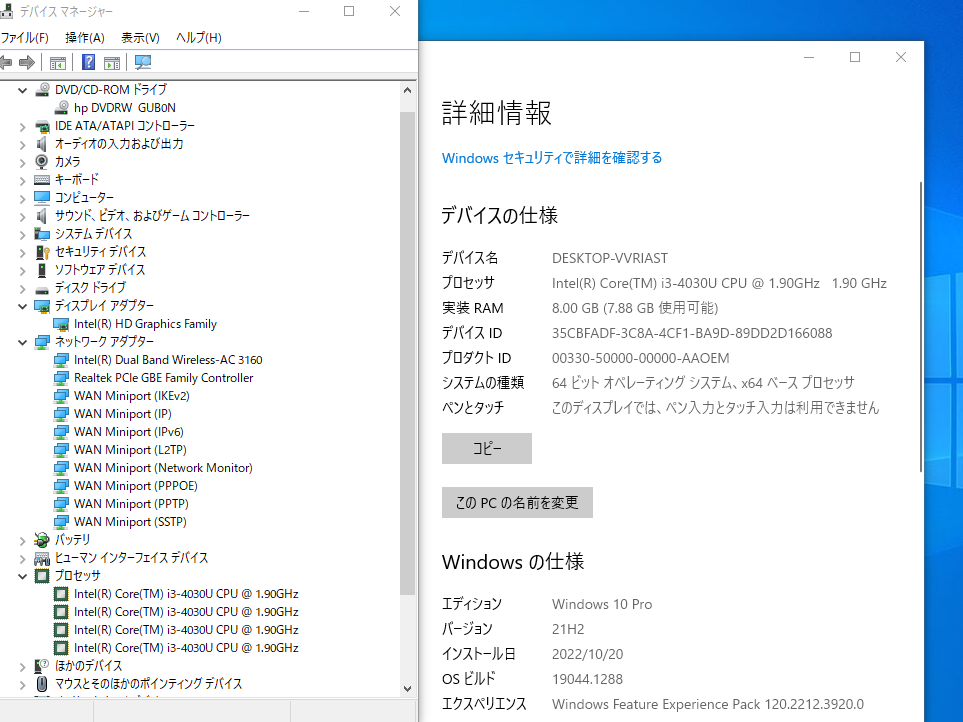Open the ヘルプ(H) menu
The width and height of the screenshot is (963, 722).
pyautogui.click(x=198, y=37)
